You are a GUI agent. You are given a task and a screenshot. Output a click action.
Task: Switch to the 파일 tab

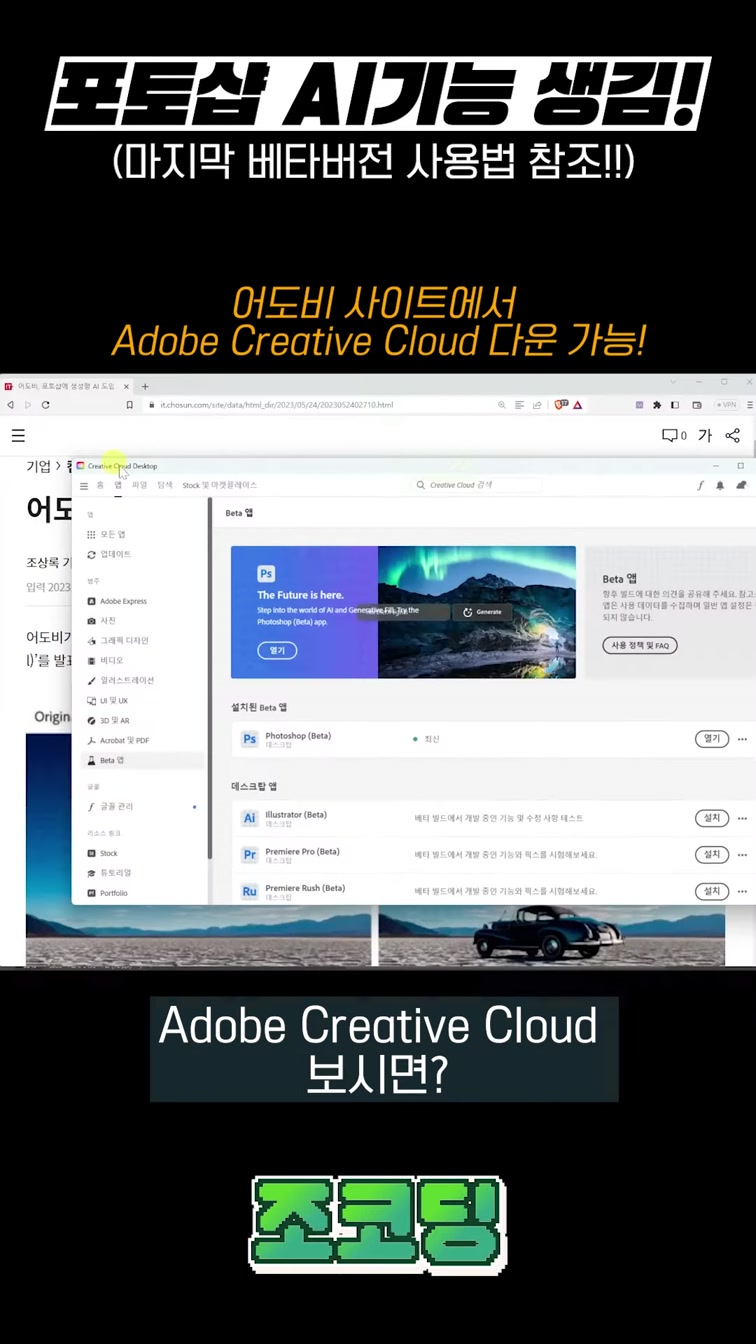click(x=139, y=485)
